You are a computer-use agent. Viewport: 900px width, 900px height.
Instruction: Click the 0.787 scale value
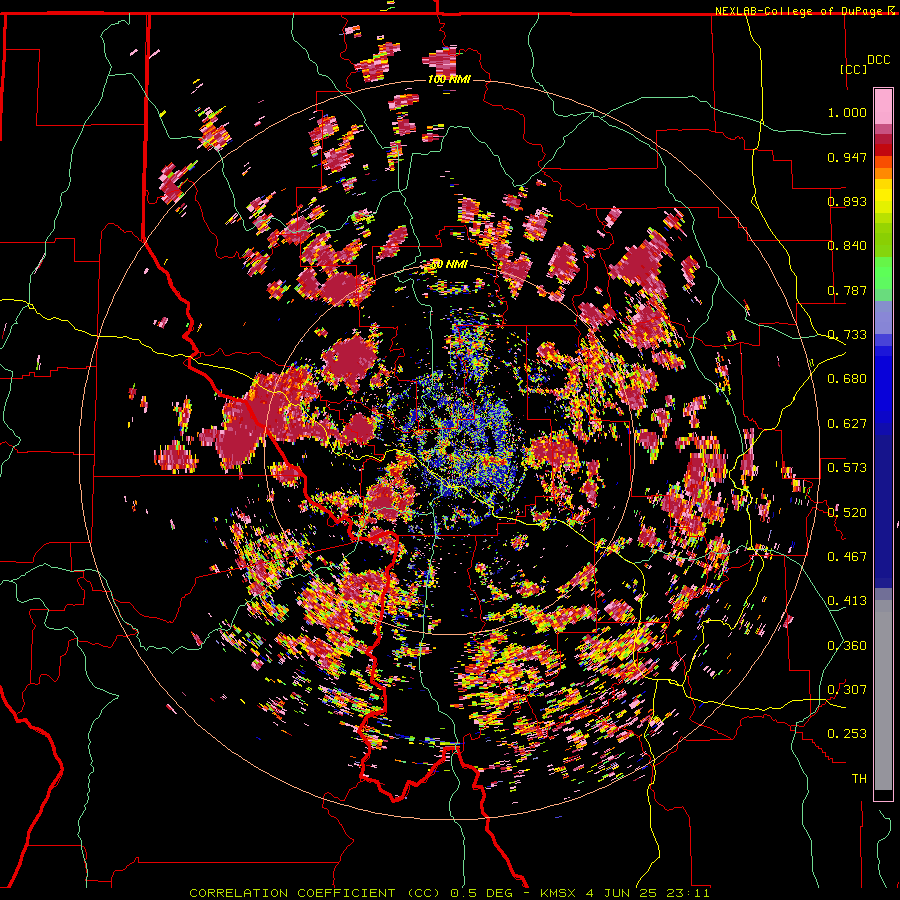847,290
